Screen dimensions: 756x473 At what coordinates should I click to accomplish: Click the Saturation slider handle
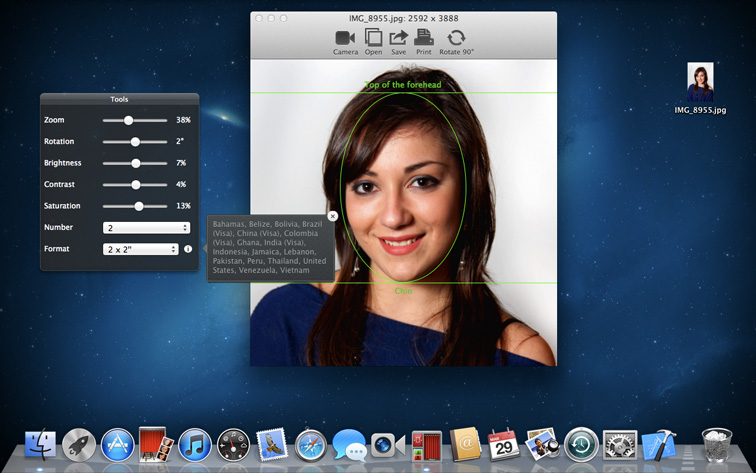[x=139, y=206]
